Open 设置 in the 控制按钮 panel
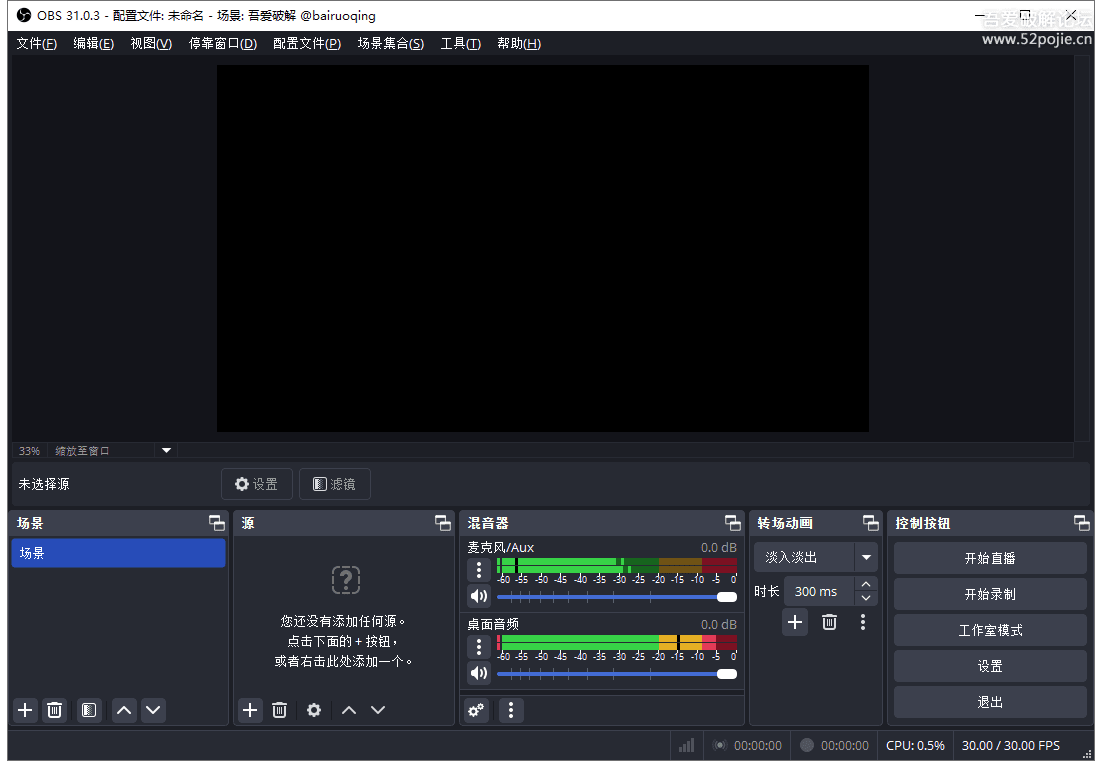1102x768 pixels. [990, 666]
